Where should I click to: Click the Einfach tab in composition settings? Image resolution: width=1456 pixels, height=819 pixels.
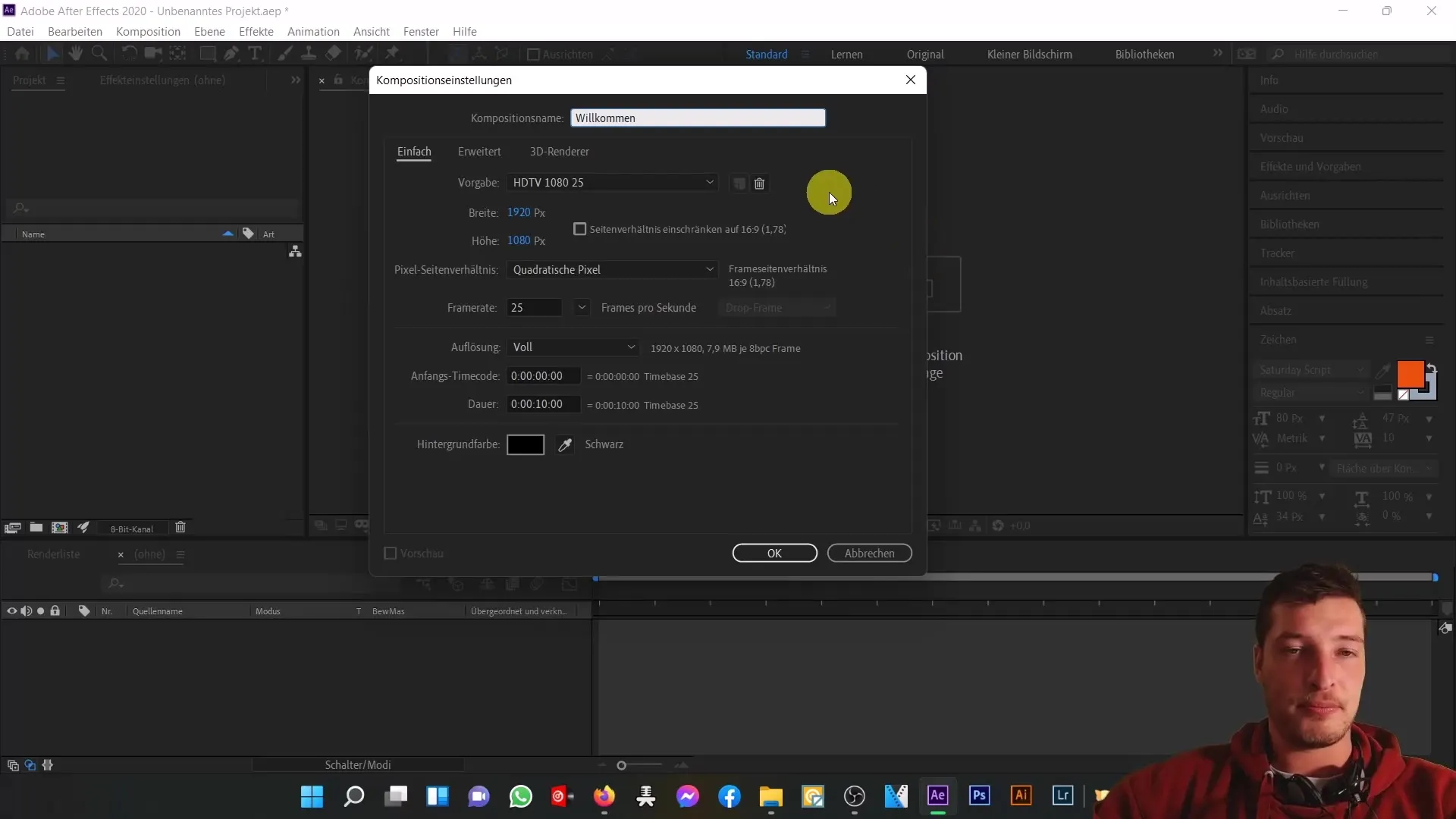[x=414, y=151]
